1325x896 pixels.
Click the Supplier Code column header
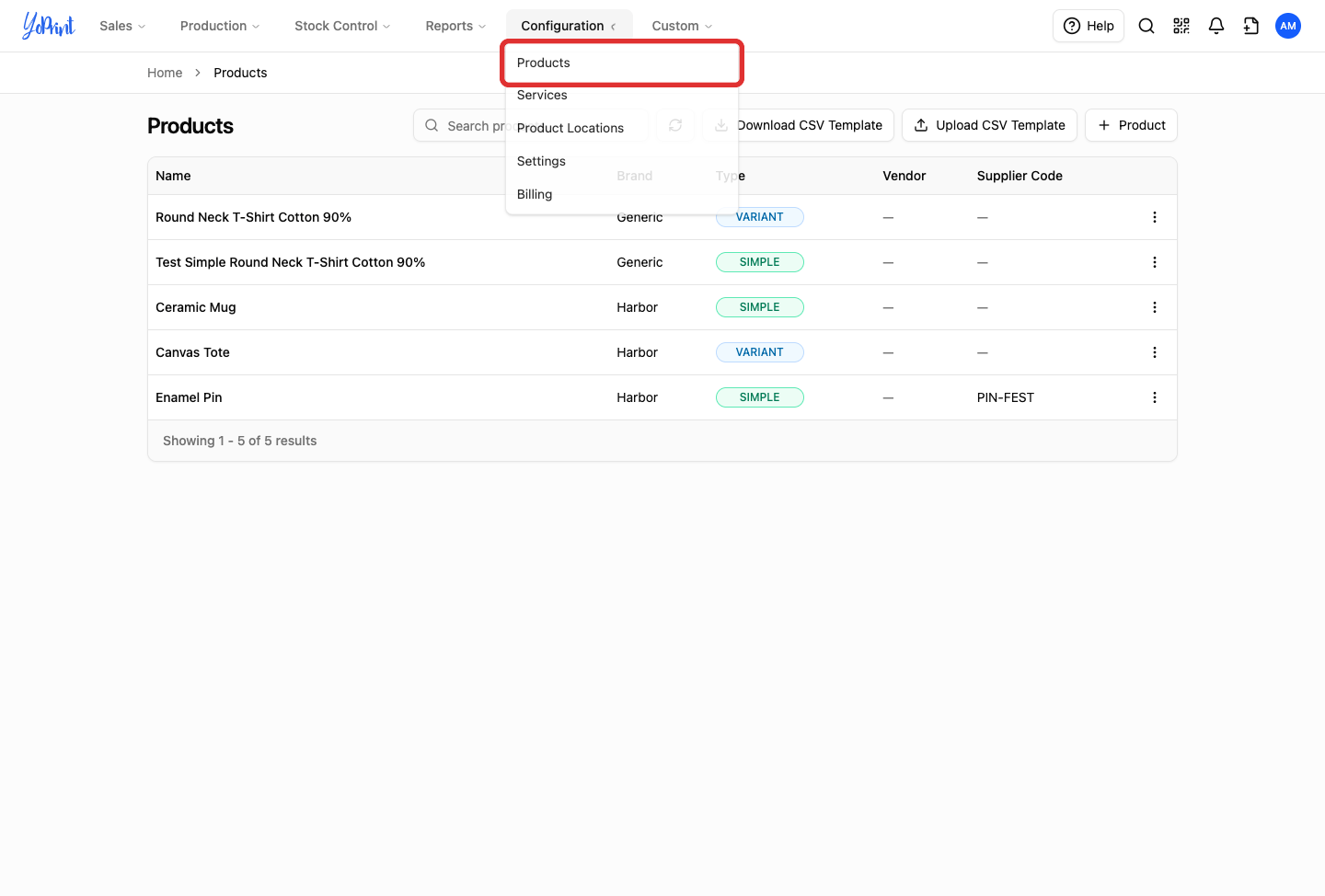1020,176
